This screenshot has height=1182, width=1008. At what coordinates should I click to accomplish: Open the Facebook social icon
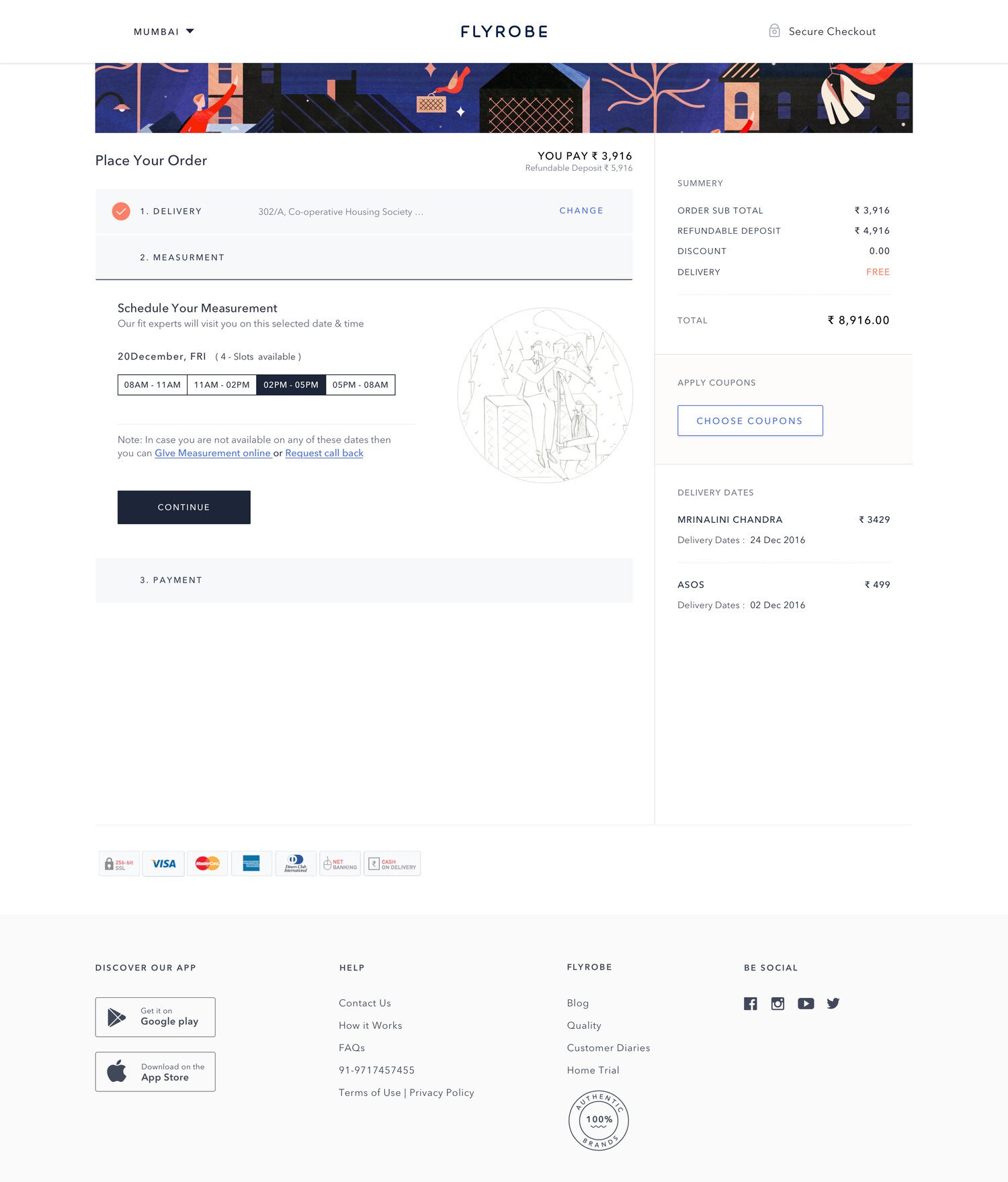click(751, 1003)
